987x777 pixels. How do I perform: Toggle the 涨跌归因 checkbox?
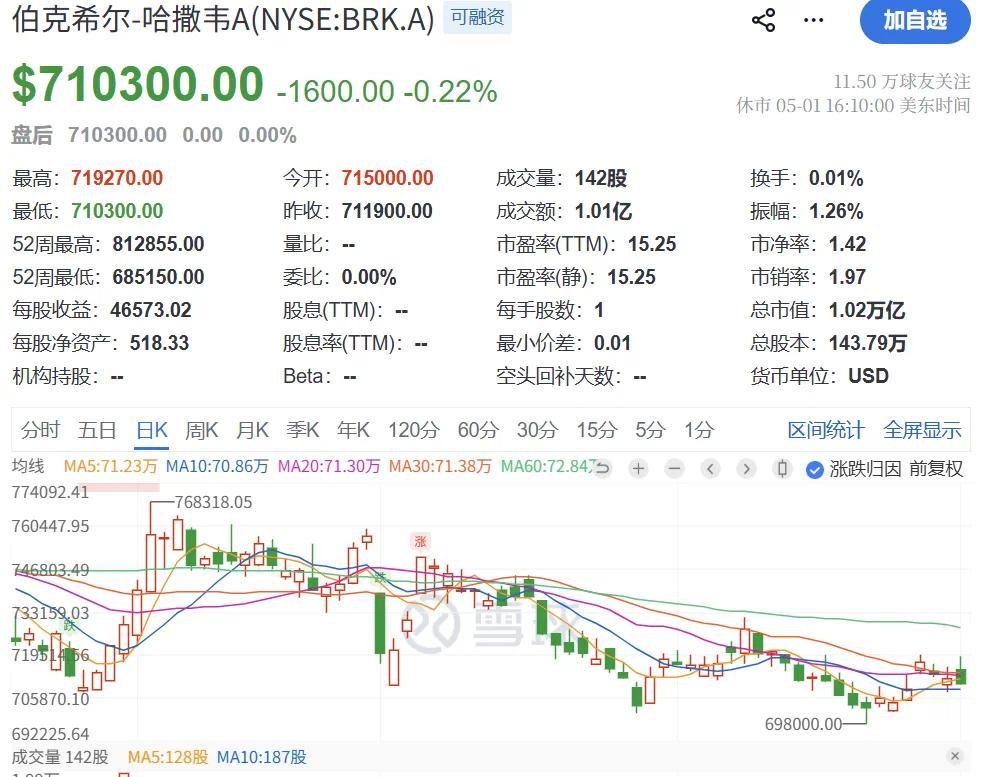pos(815,470)
